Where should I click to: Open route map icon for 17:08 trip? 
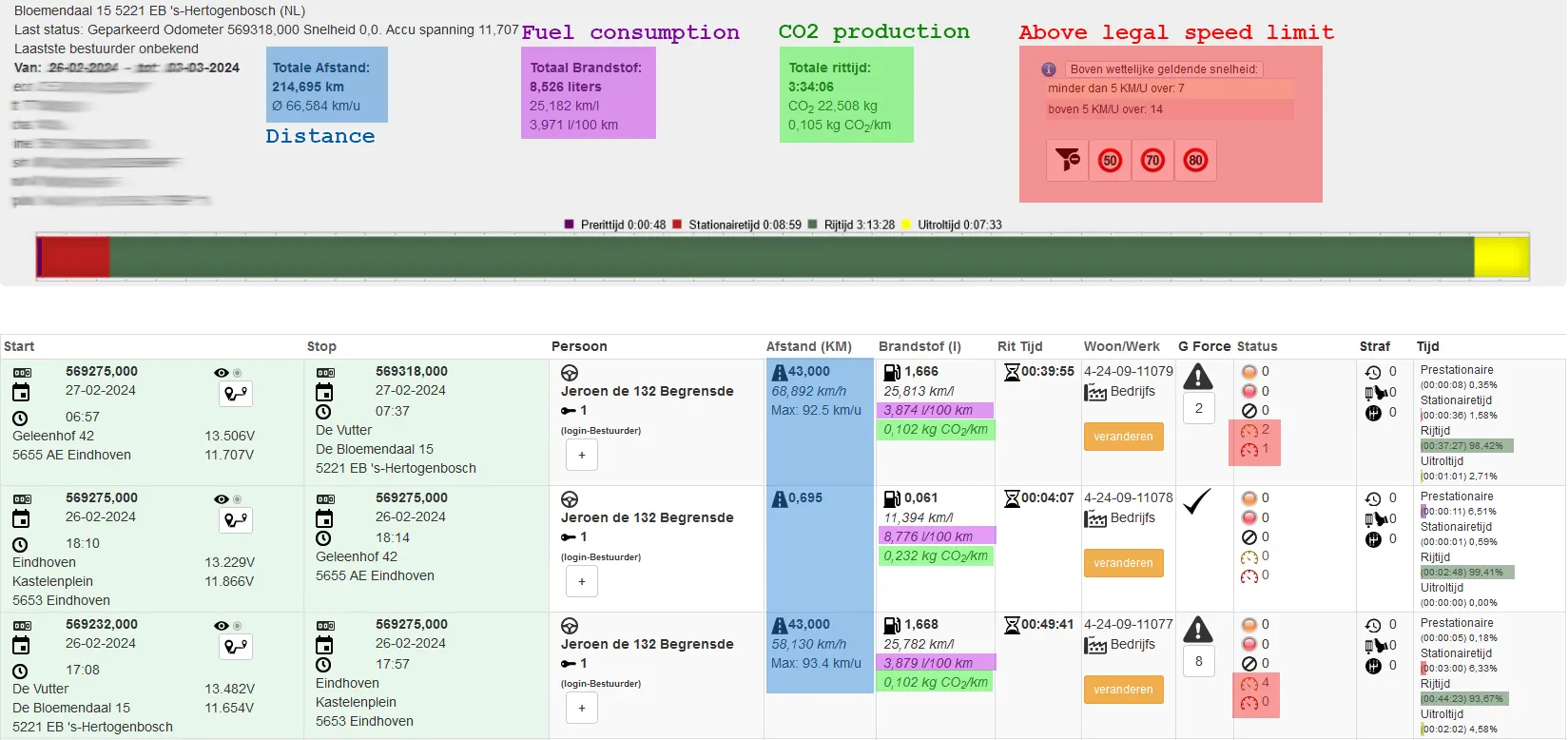[x=236, y=646]
